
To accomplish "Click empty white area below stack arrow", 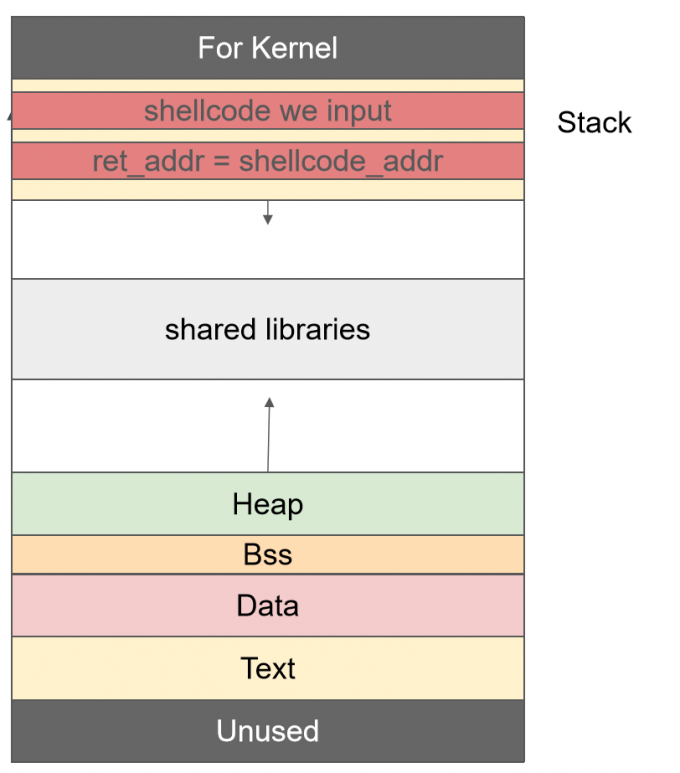I will [x=268, y=251].
